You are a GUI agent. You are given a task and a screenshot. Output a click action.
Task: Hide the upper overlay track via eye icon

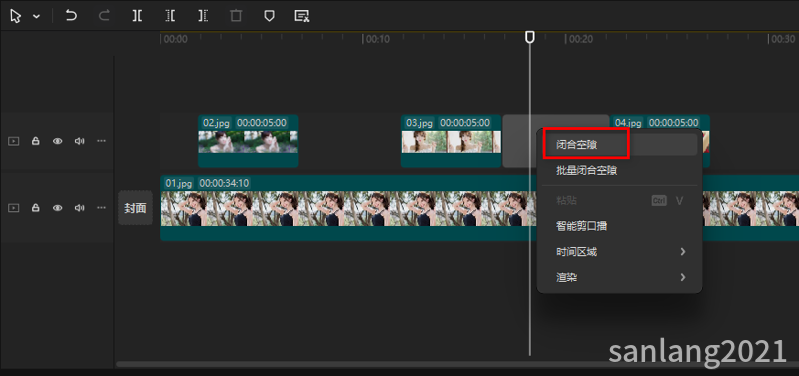tap(58, 141)
